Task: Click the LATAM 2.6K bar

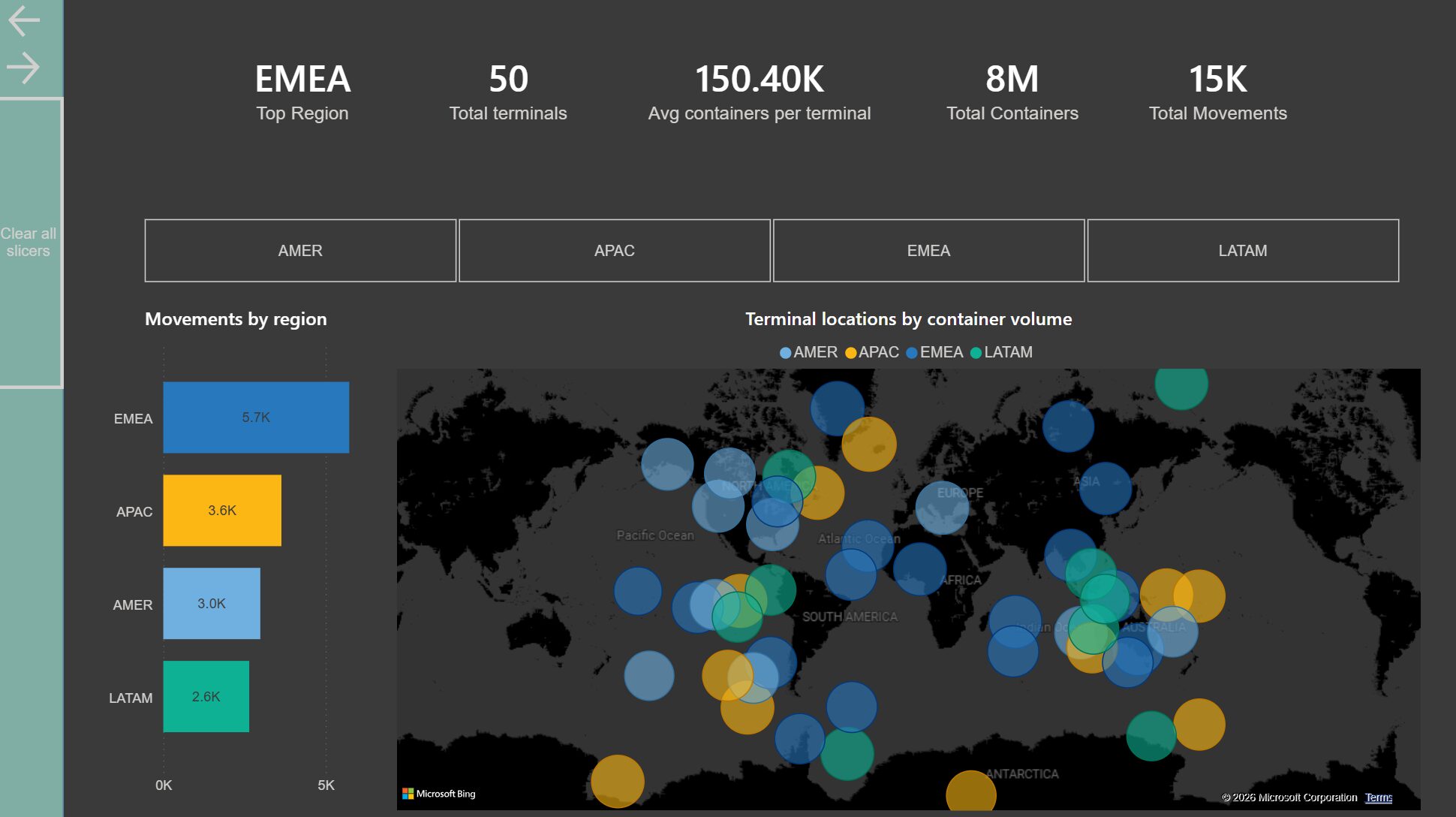Action: click(206, 697)
